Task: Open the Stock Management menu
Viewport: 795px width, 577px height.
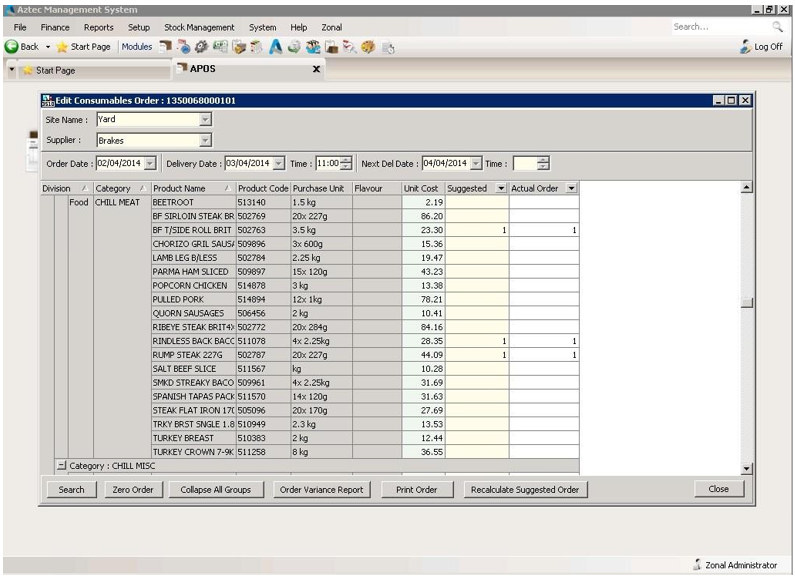Action: (198, 27)
